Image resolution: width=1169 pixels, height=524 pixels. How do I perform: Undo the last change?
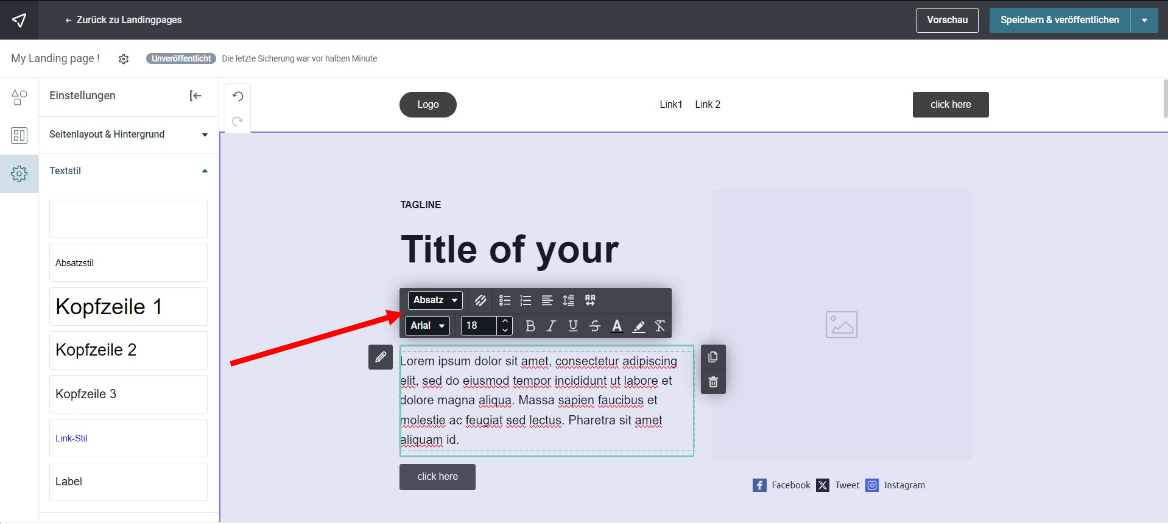238,96
